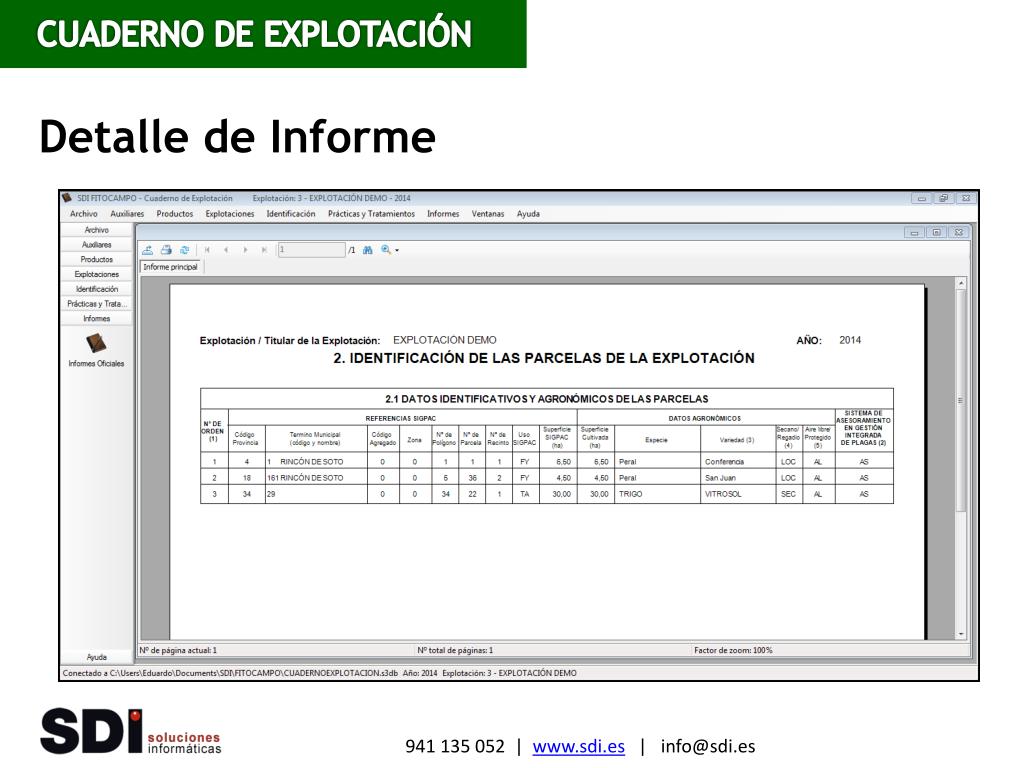This screenshot has height=768, width=1024.
Task: Click the year value 2014 in report
Action: tap(850, 340)
